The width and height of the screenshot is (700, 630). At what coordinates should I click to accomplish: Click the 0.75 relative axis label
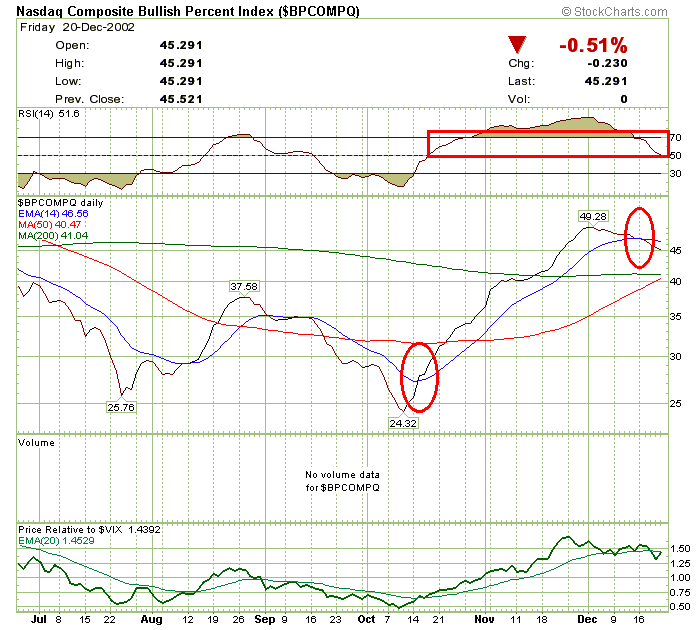tap(680, 592)
